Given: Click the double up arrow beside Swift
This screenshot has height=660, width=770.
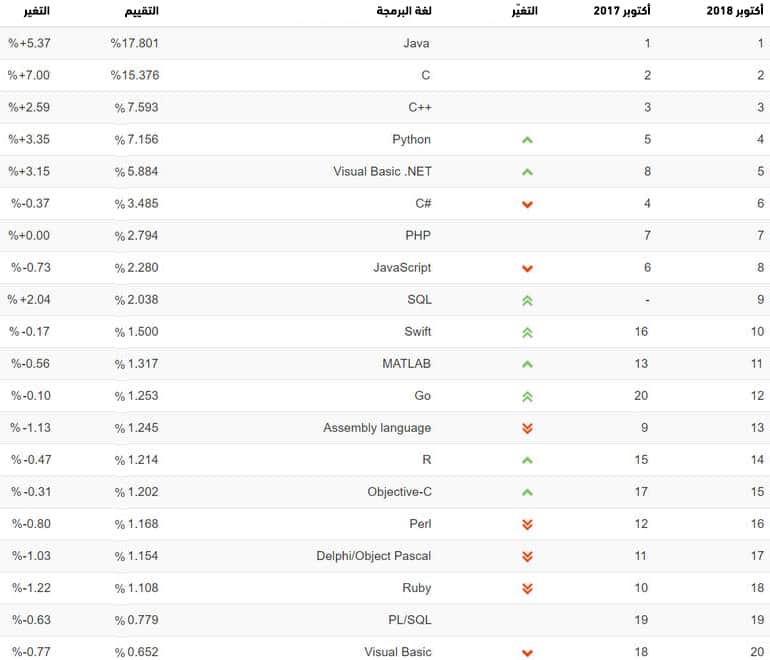Looking at the screenshot, I should pyautogui.click(x=527, y=332).
